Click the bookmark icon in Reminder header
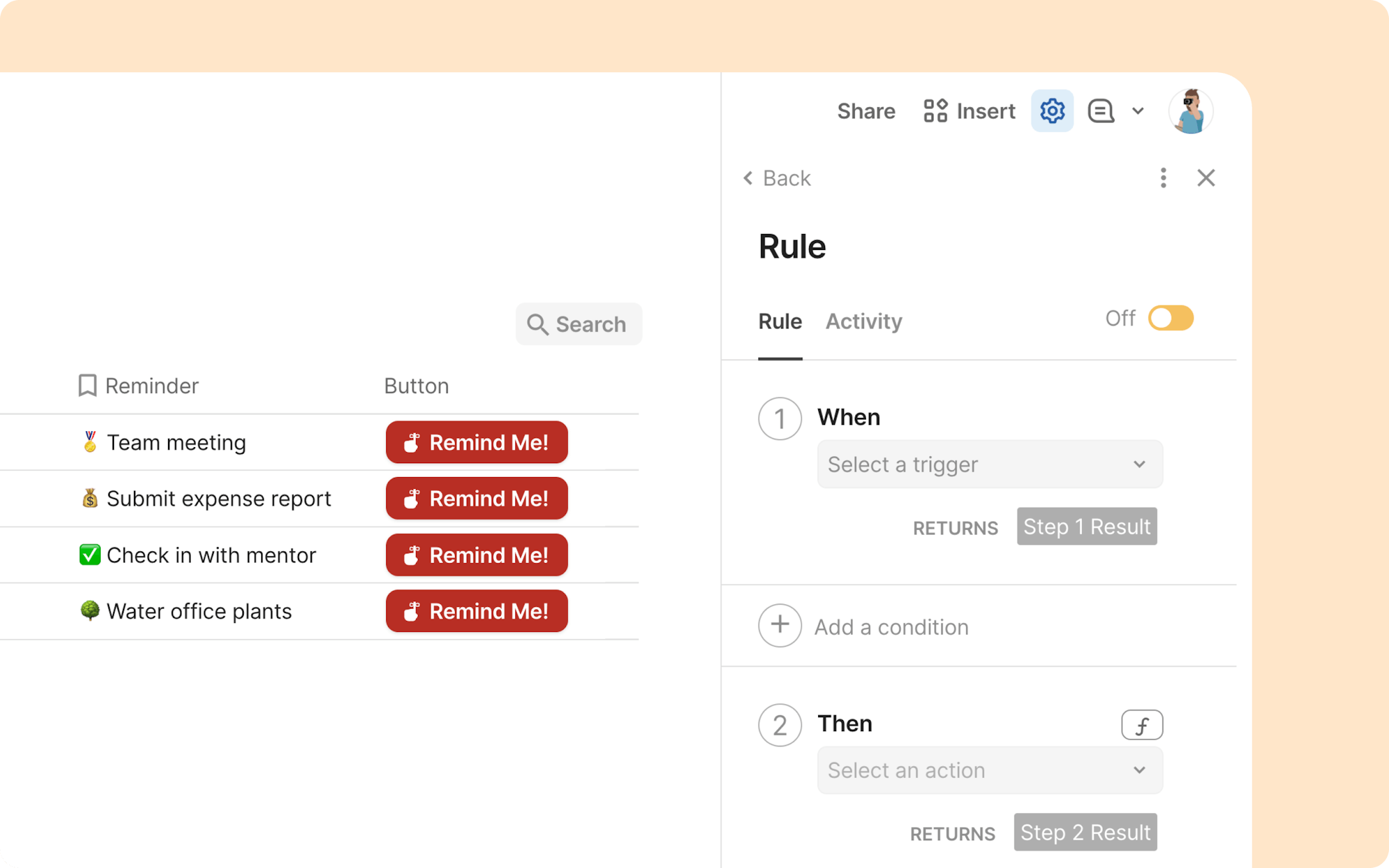The image size is (1389, 868). [88, 385]
